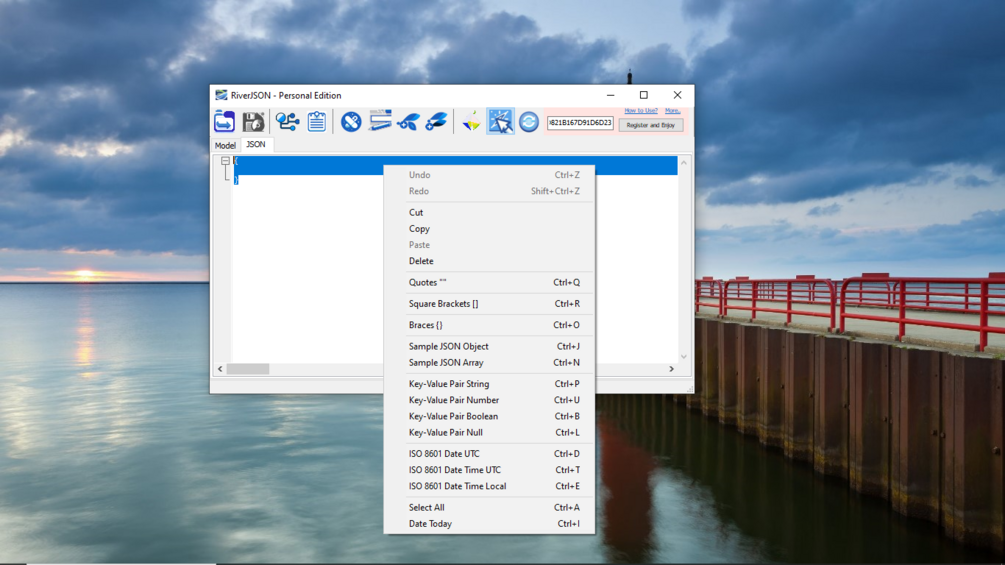Click the colorful prism gem icon

[472, 121]
